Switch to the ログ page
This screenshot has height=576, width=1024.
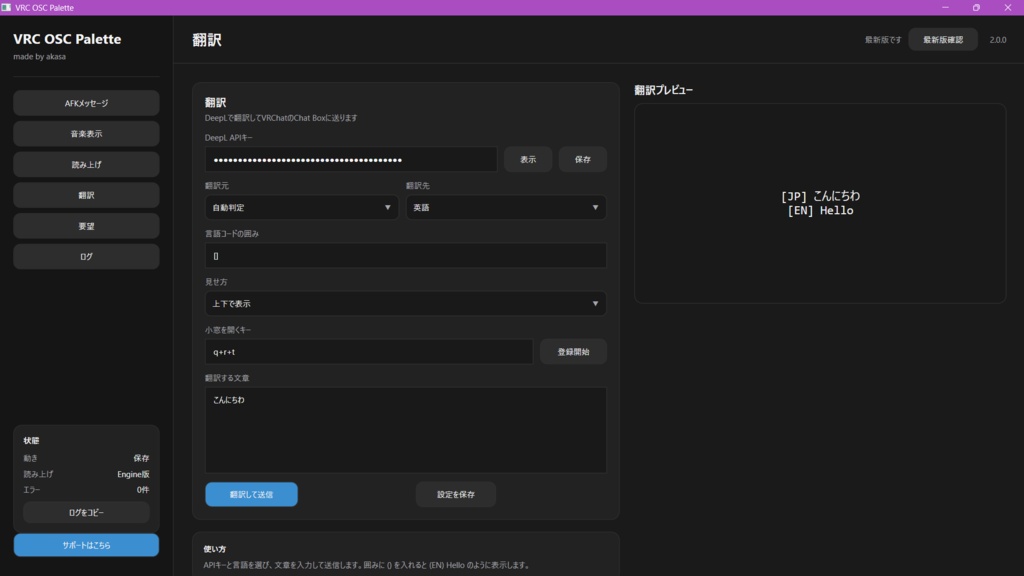(x=86, y=257)
